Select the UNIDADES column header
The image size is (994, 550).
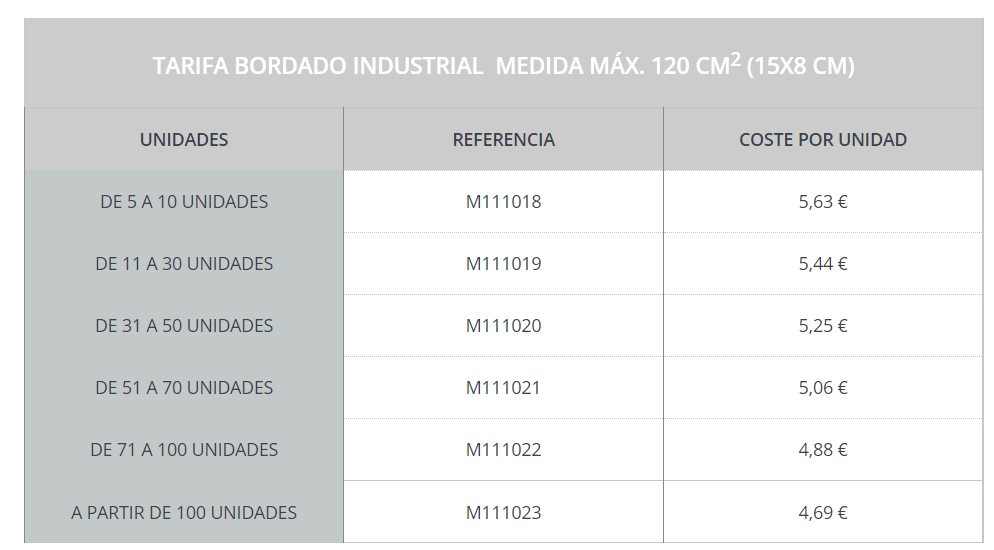point(184,139)
